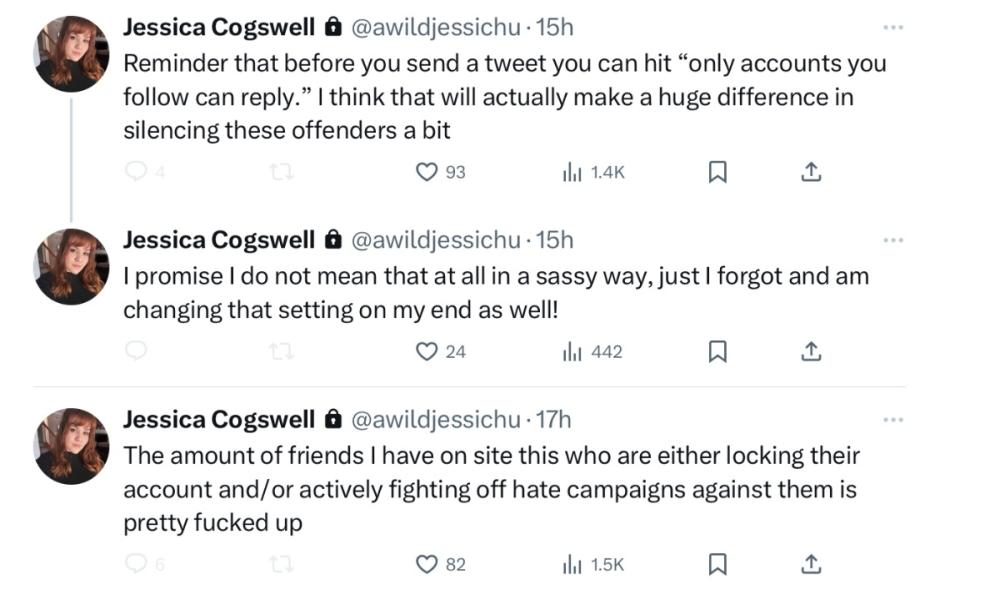
Task: Share the 'I promise' tweet
Action: [812, 351]
